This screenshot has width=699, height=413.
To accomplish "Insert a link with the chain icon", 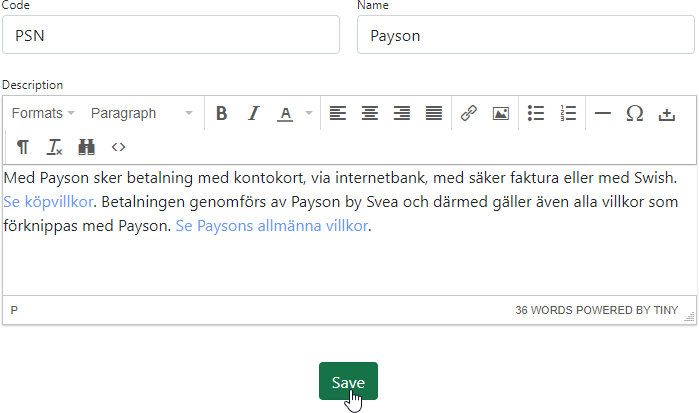I will point(468,114).
